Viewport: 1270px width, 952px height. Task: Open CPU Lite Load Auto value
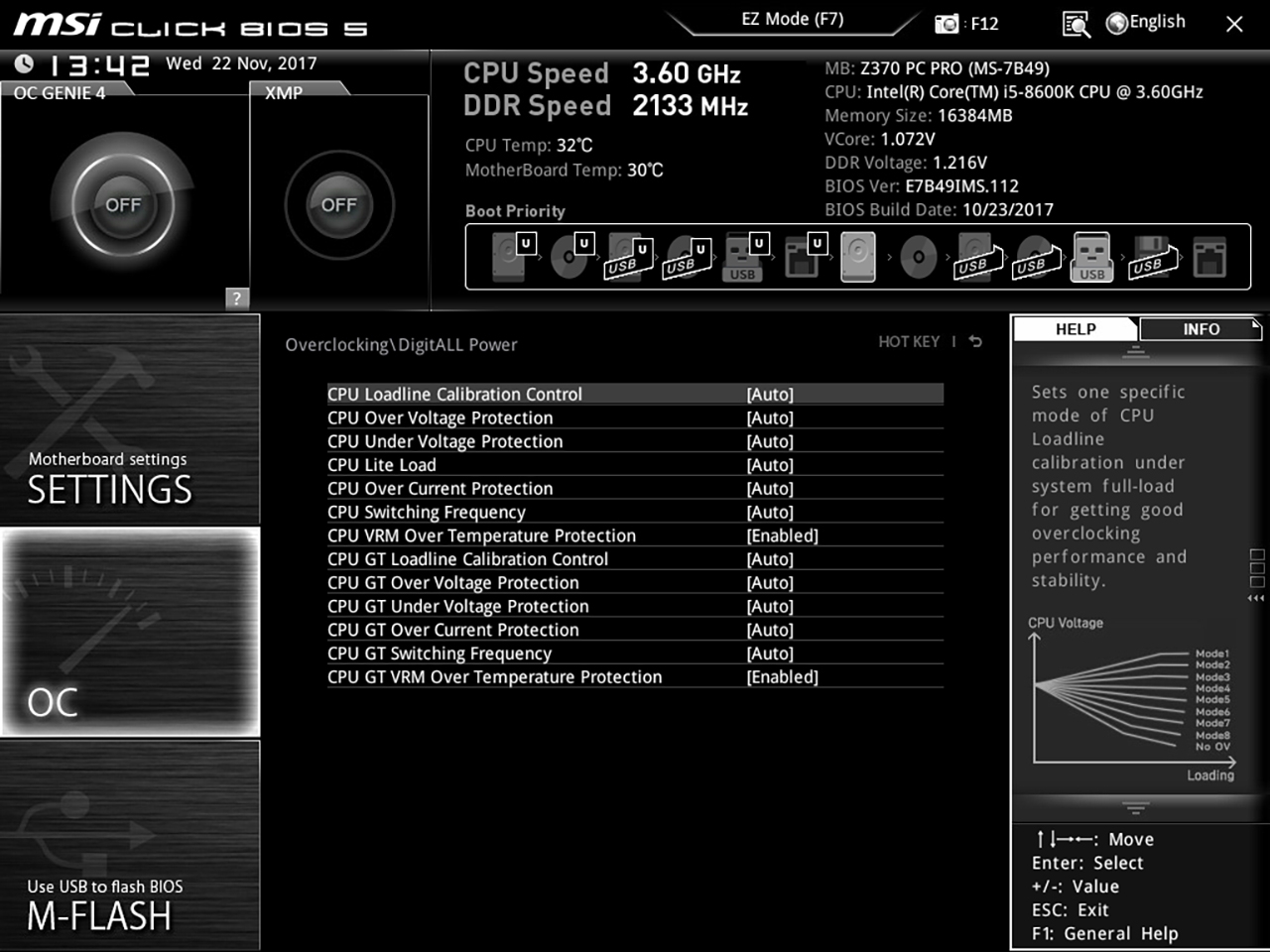tap(770, 465)
